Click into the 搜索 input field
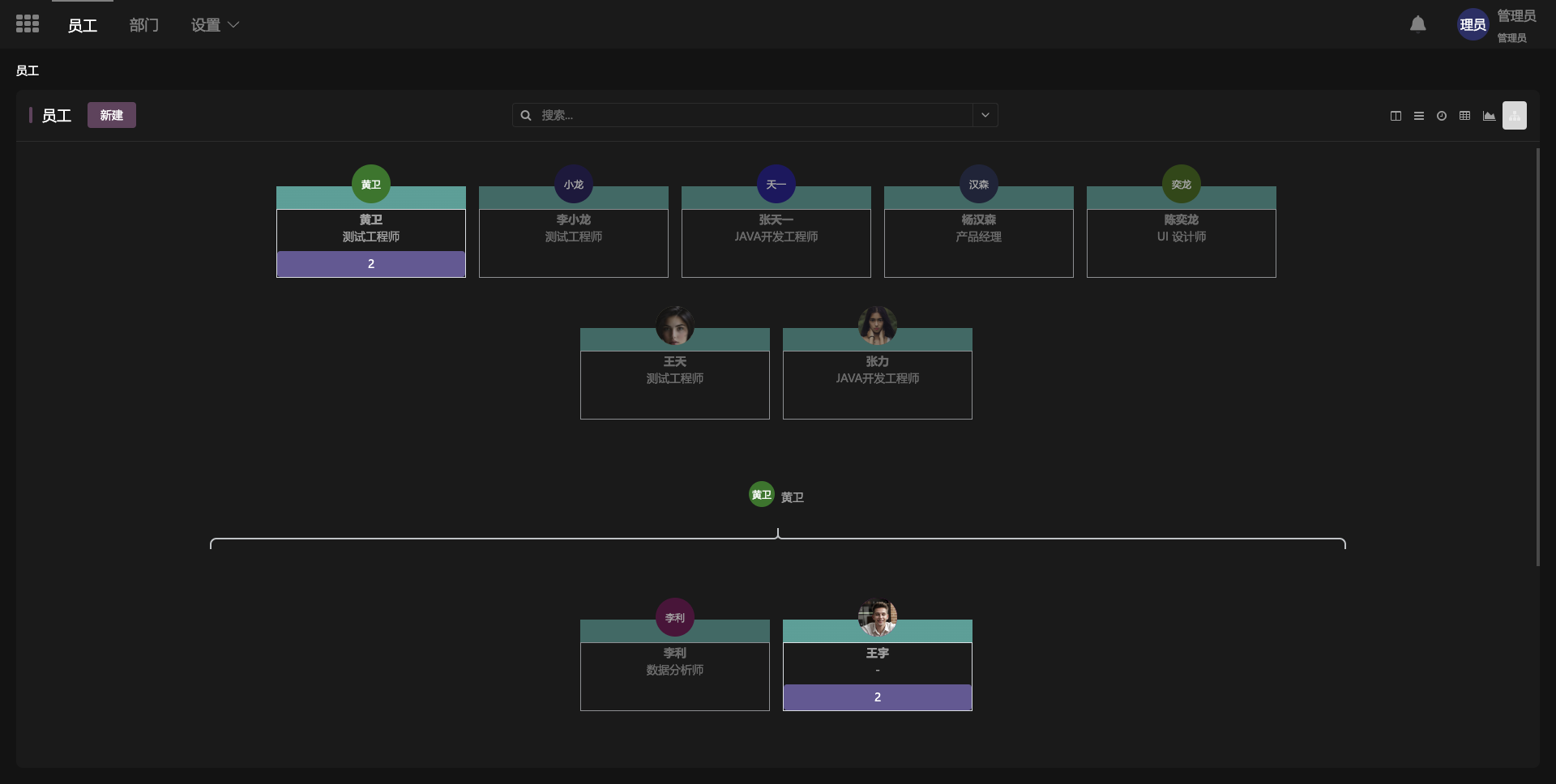The height and width of the screenshot is (784, 1556). [754, 116]
